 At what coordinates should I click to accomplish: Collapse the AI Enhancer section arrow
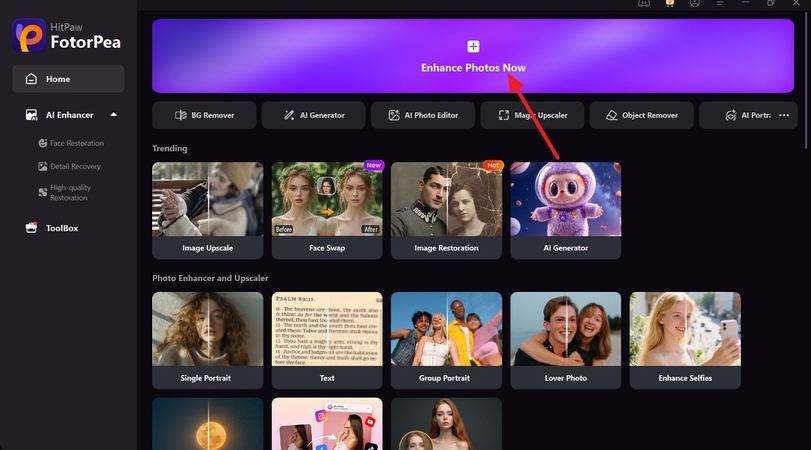(x=113, y=114)
